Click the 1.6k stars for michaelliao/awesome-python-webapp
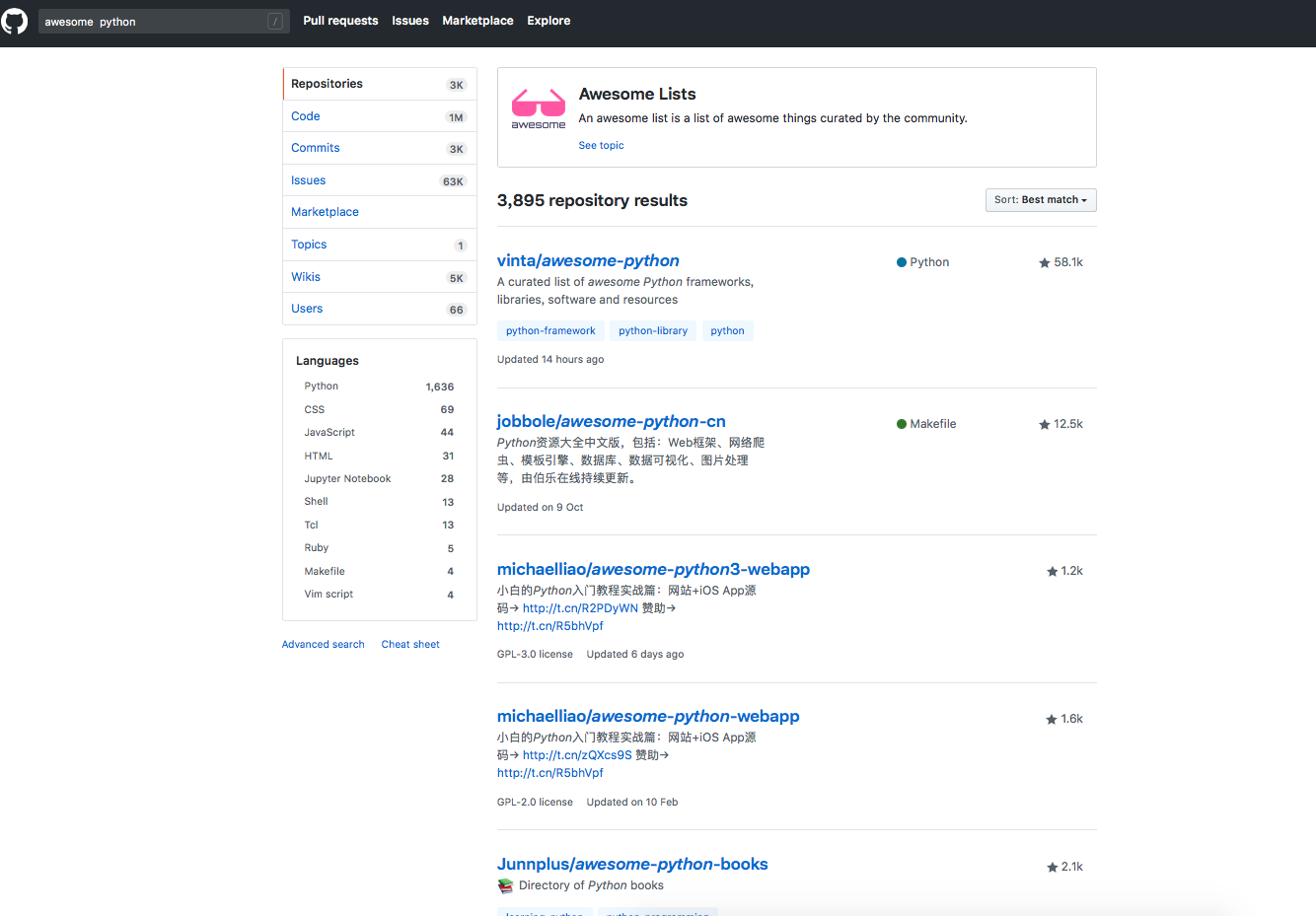The width and height of the screenshot is (1316, 916). [x=1064, y=719]
